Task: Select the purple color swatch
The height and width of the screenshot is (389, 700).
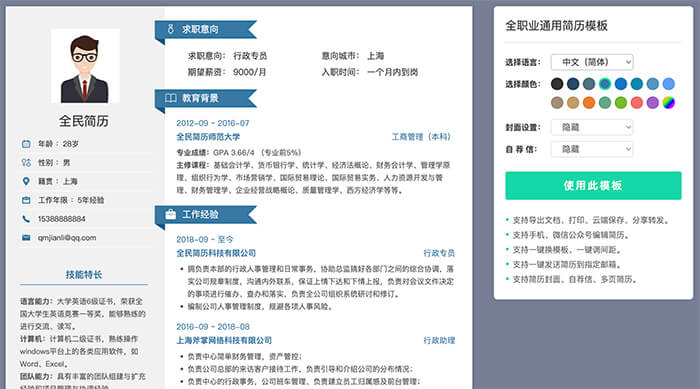Action: coord(653,102)
